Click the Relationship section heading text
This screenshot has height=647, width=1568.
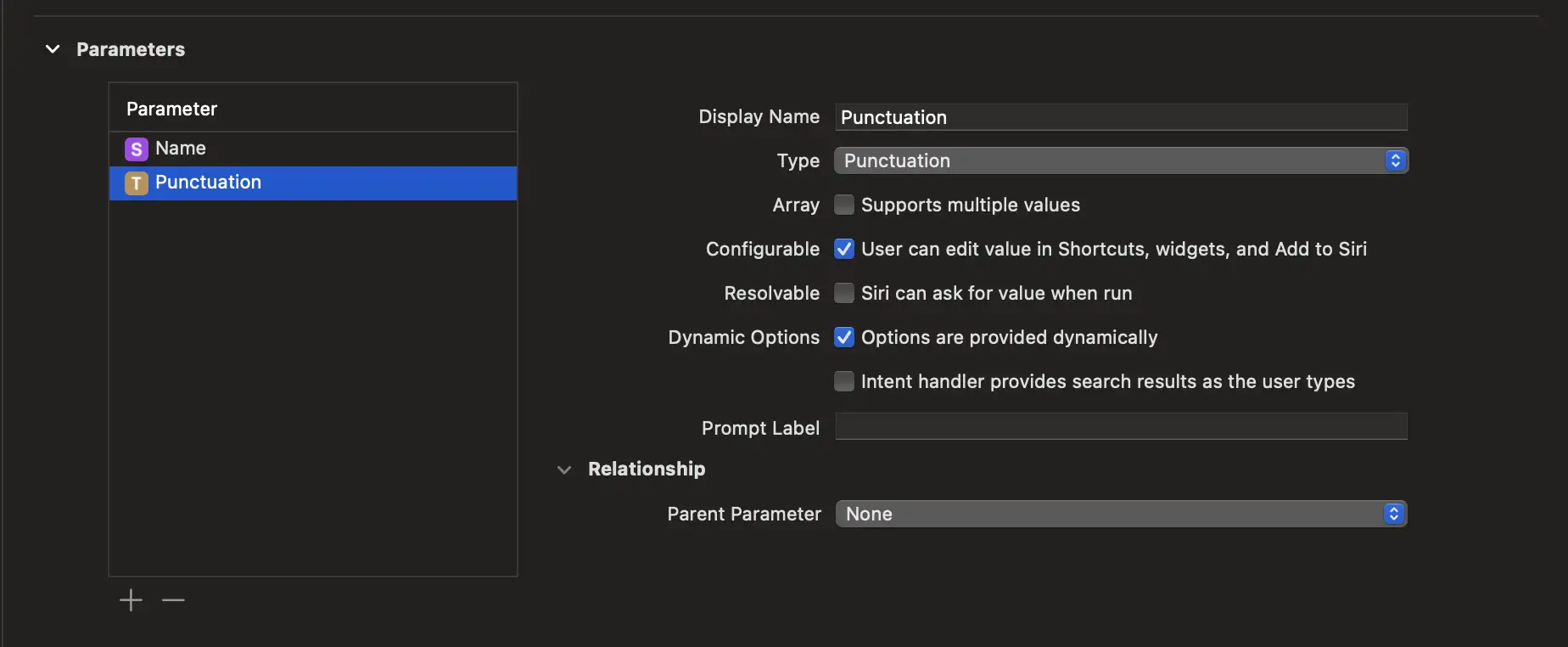coord(647,469)
